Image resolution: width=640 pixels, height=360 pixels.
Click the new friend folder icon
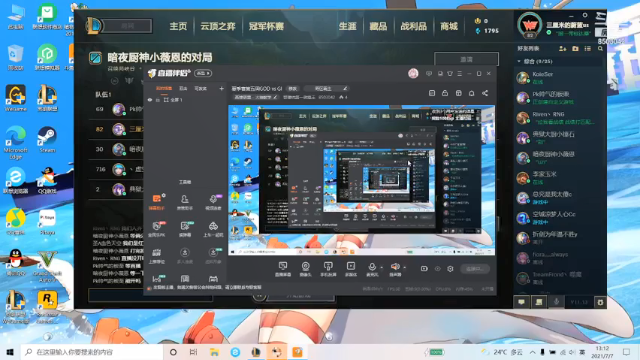(575, 49)
